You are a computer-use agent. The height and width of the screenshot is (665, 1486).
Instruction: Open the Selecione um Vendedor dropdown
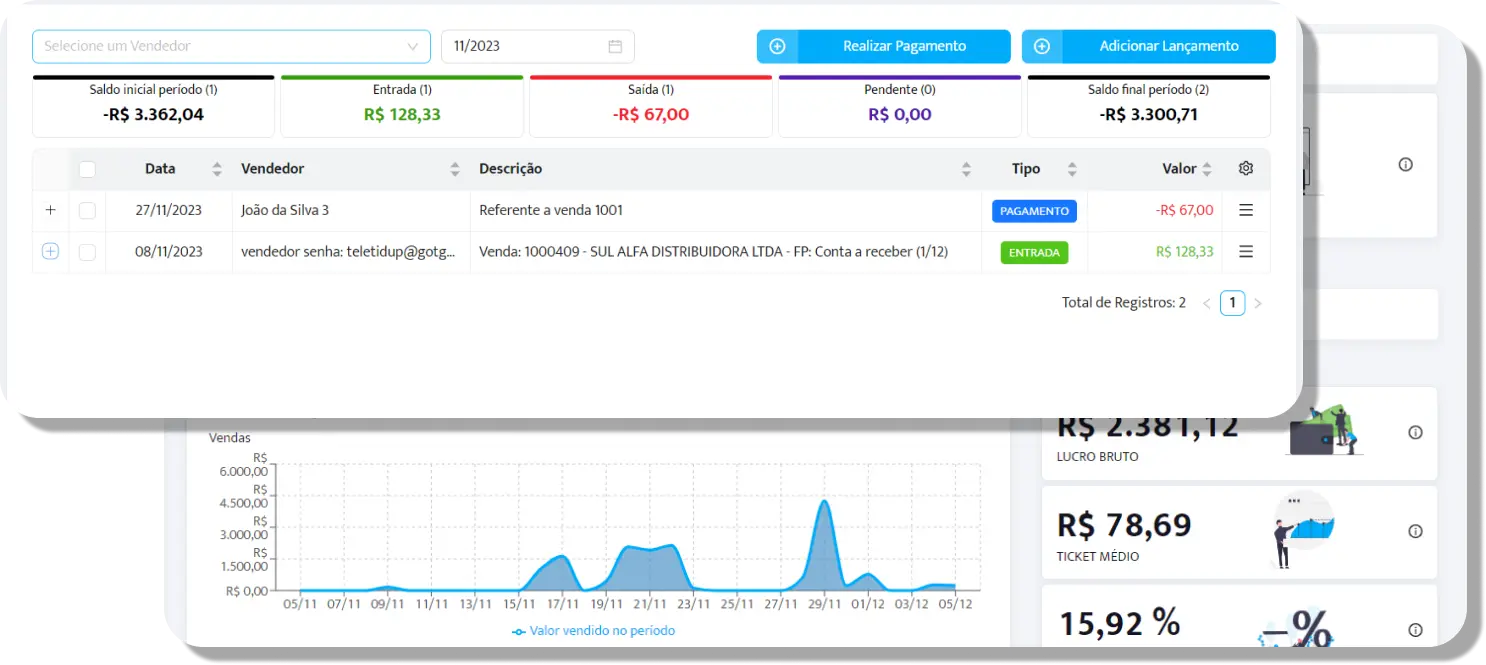pos(231,46)
